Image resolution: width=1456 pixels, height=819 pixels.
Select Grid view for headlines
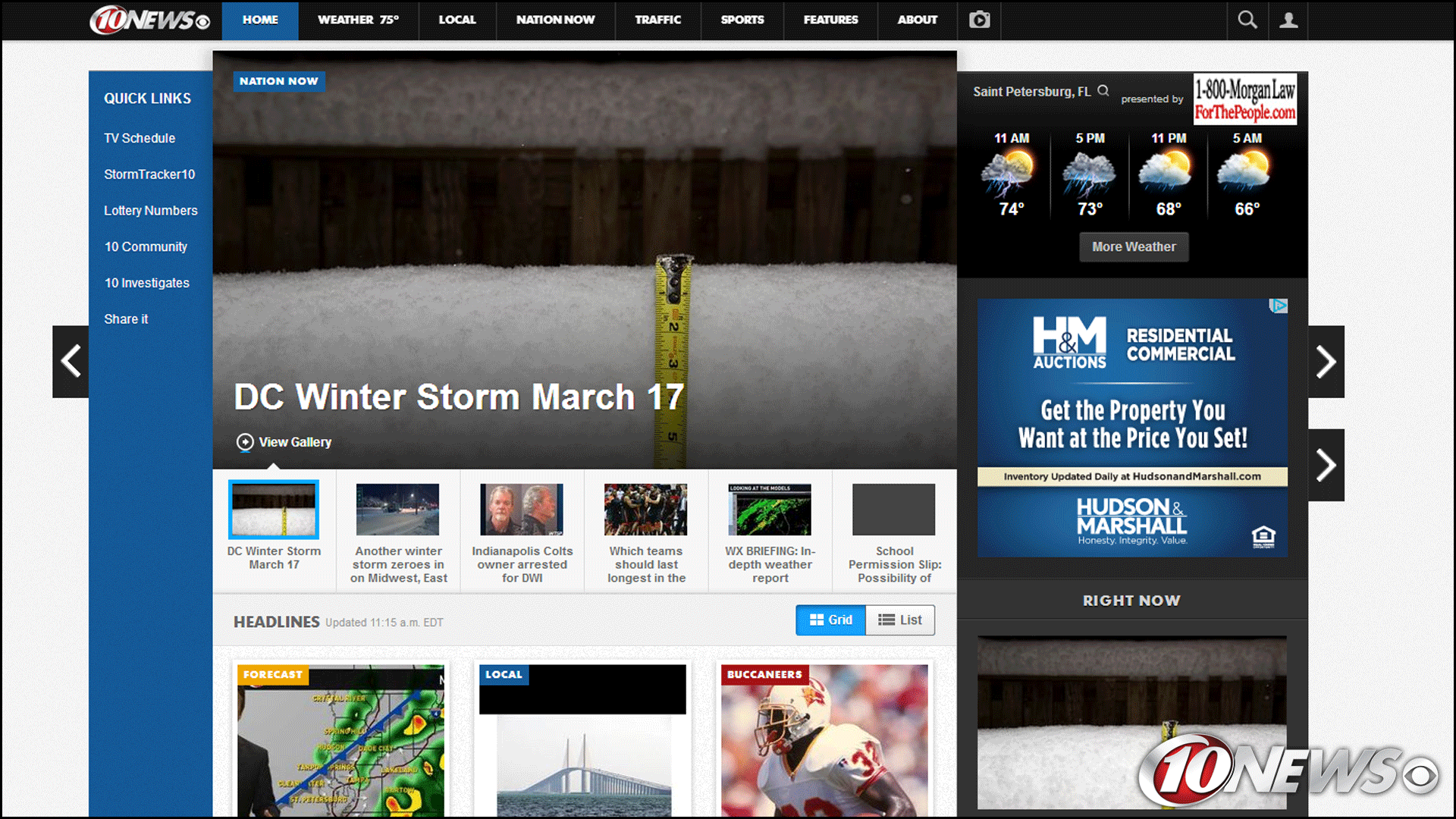coord(830,620)
